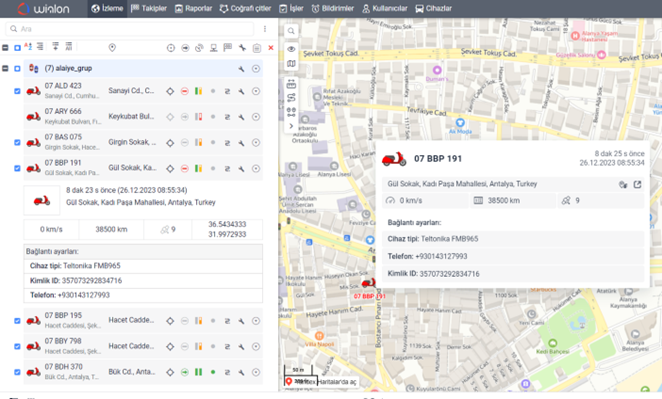Screen dimensions: 662x399
Task: Click the popup open-external link icon
Action: pyautogui.click(x=638, y=185)
